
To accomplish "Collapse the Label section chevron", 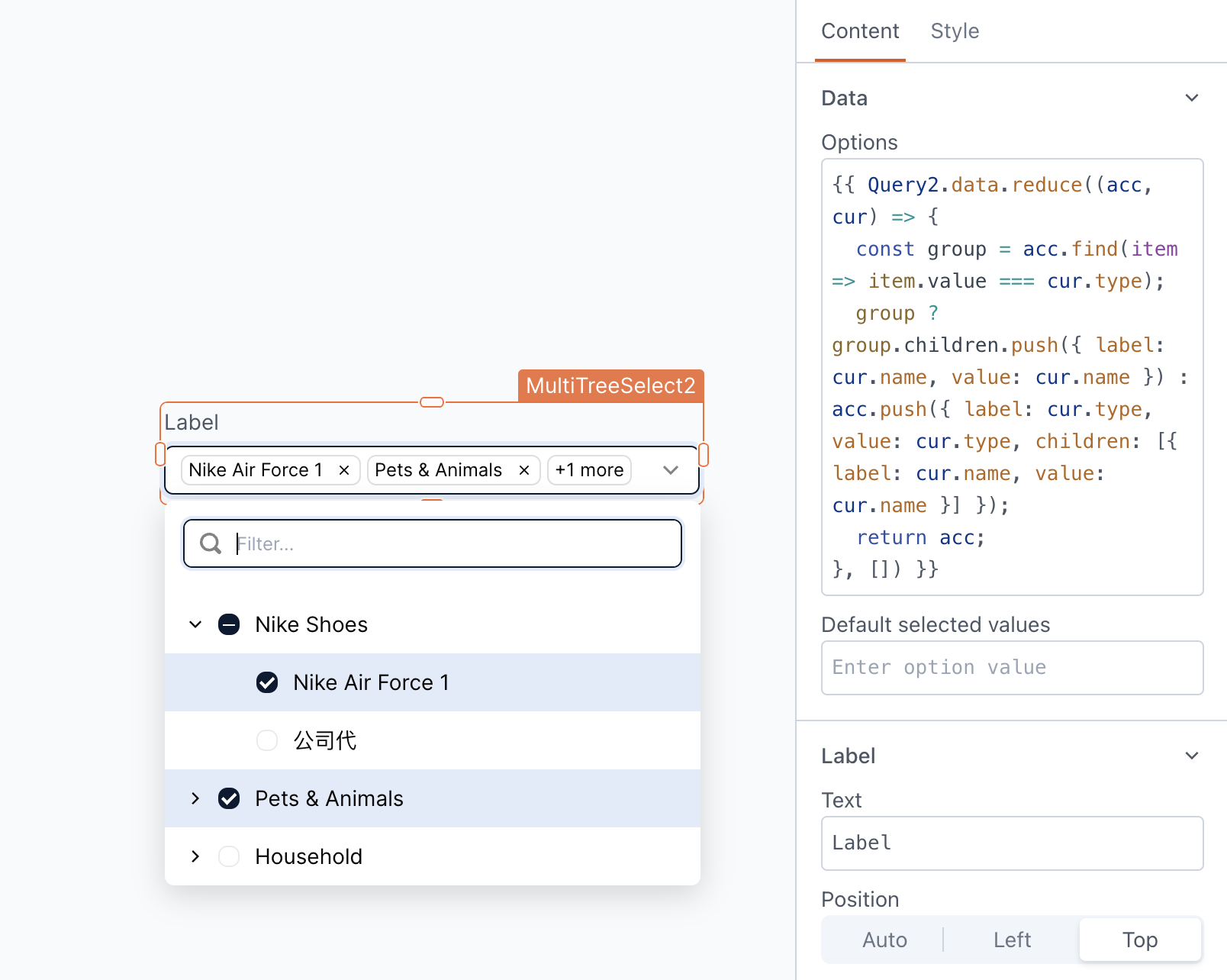I will pyautogui.click(x=1192, y=756).
